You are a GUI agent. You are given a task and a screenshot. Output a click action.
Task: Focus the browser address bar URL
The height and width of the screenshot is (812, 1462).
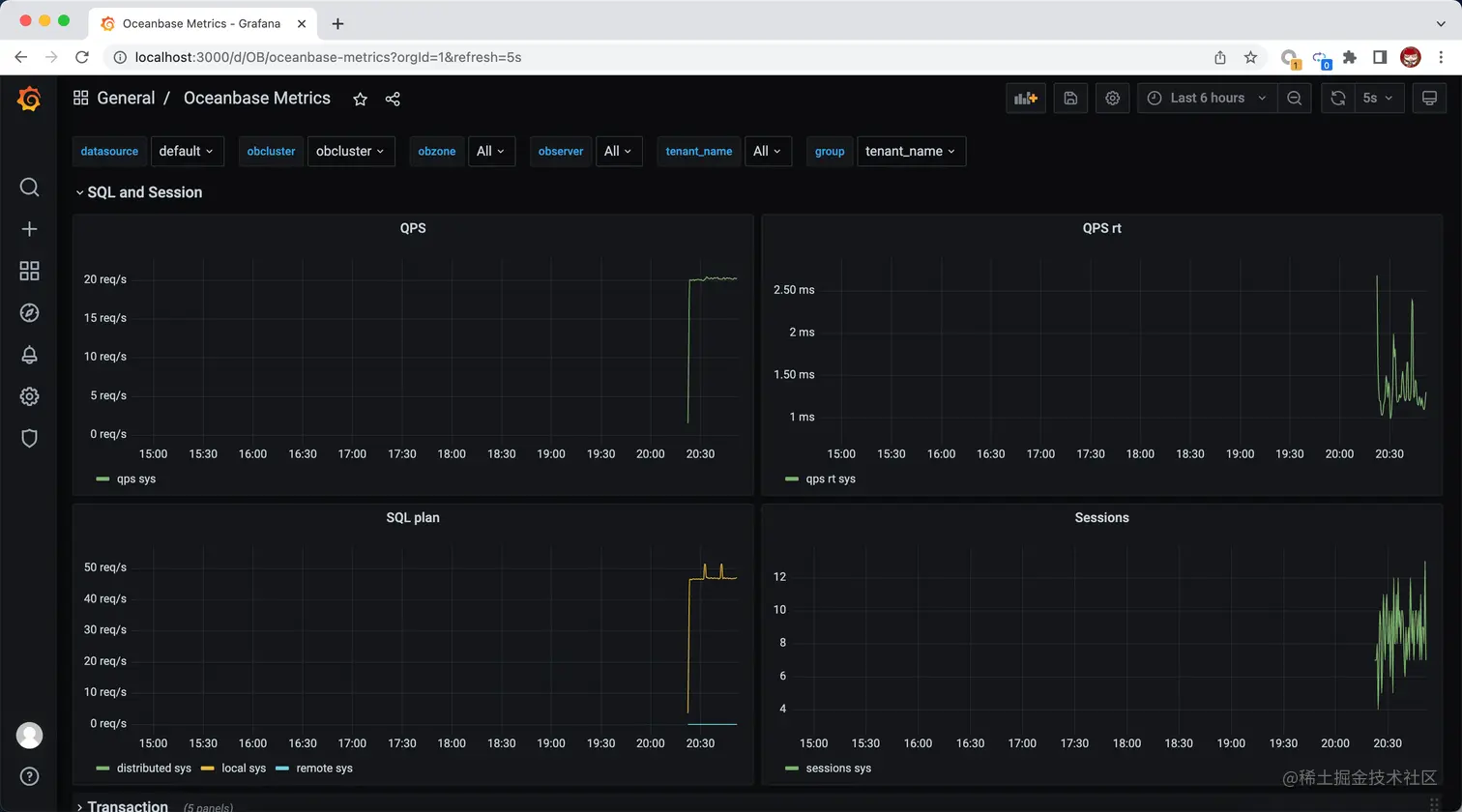coord(329,57)
